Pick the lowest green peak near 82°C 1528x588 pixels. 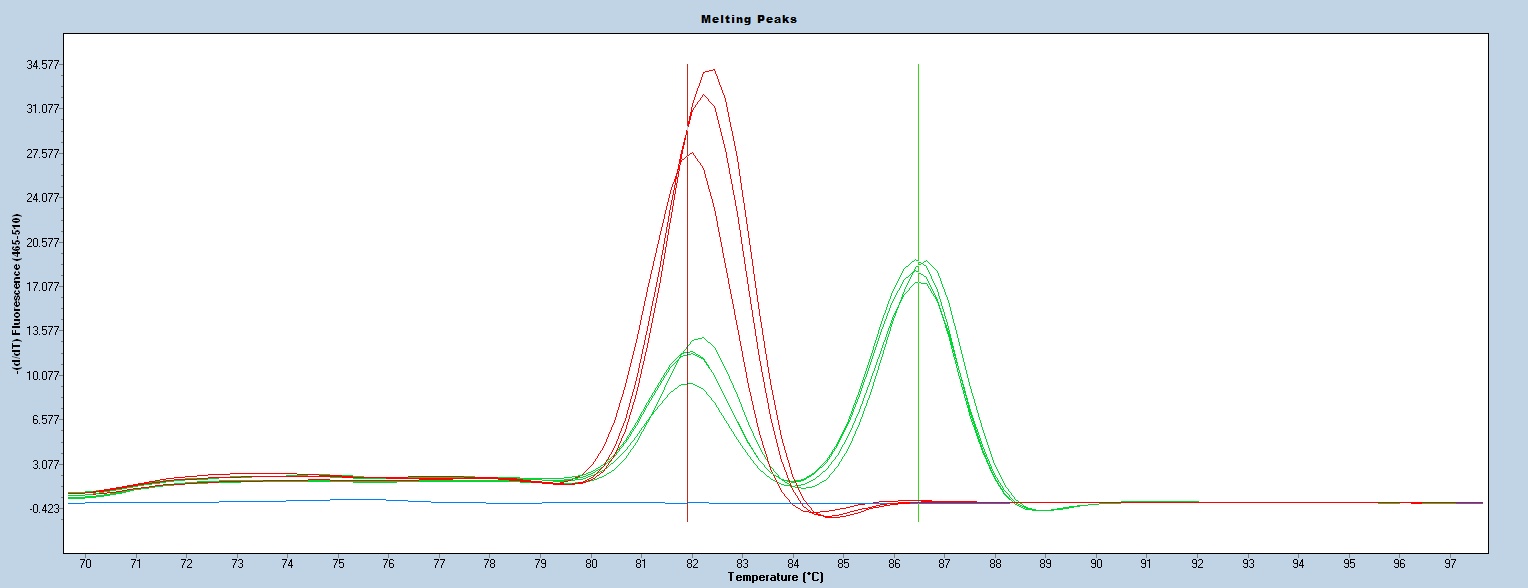click(688, 384)
